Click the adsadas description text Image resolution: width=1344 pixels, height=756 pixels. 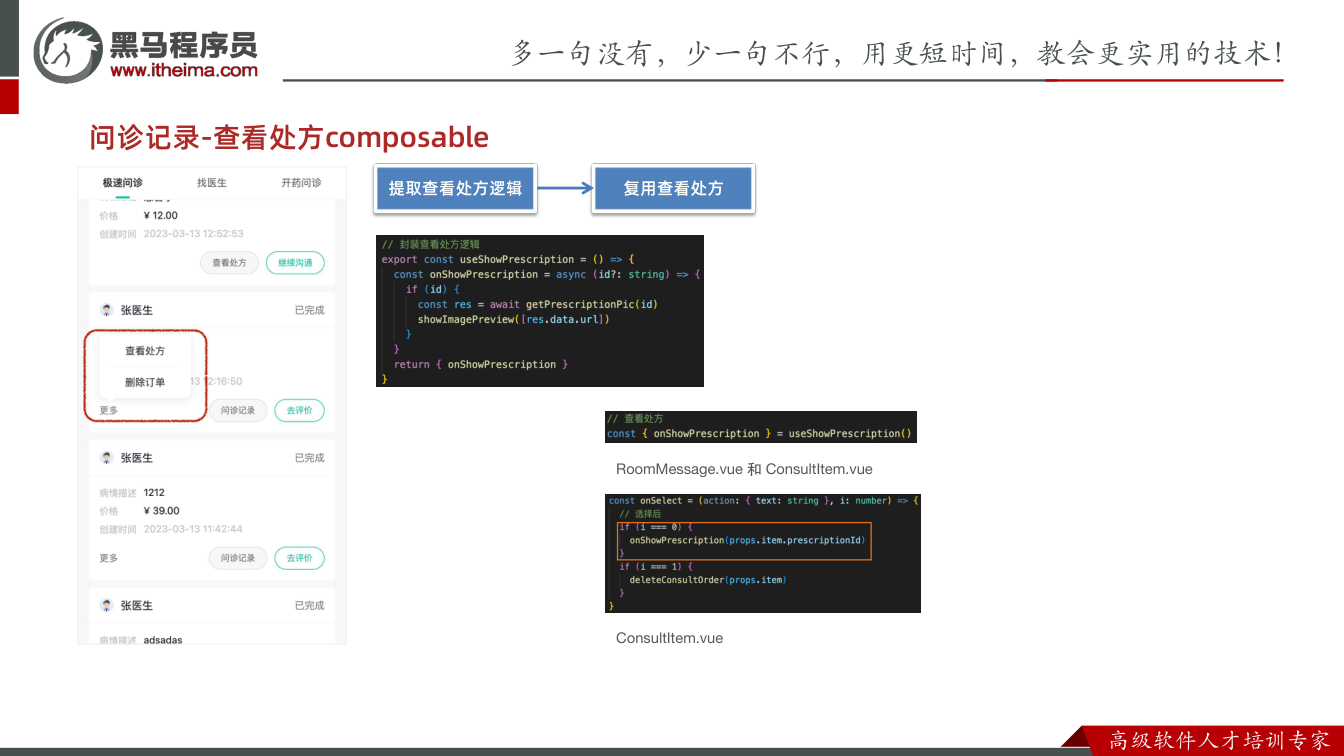163,640
